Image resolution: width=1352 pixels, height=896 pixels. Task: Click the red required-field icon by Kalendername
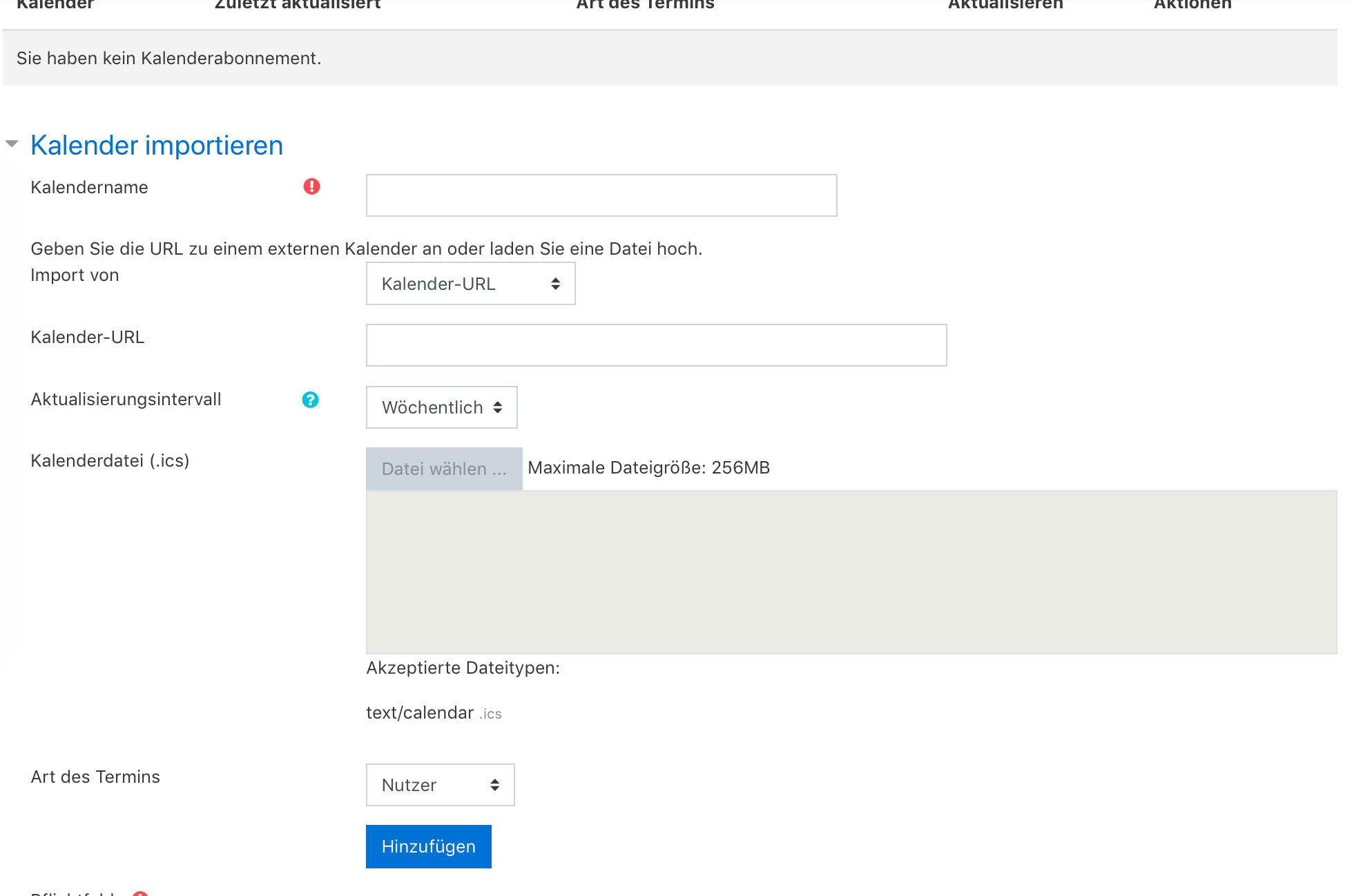[x=311, y=186]
